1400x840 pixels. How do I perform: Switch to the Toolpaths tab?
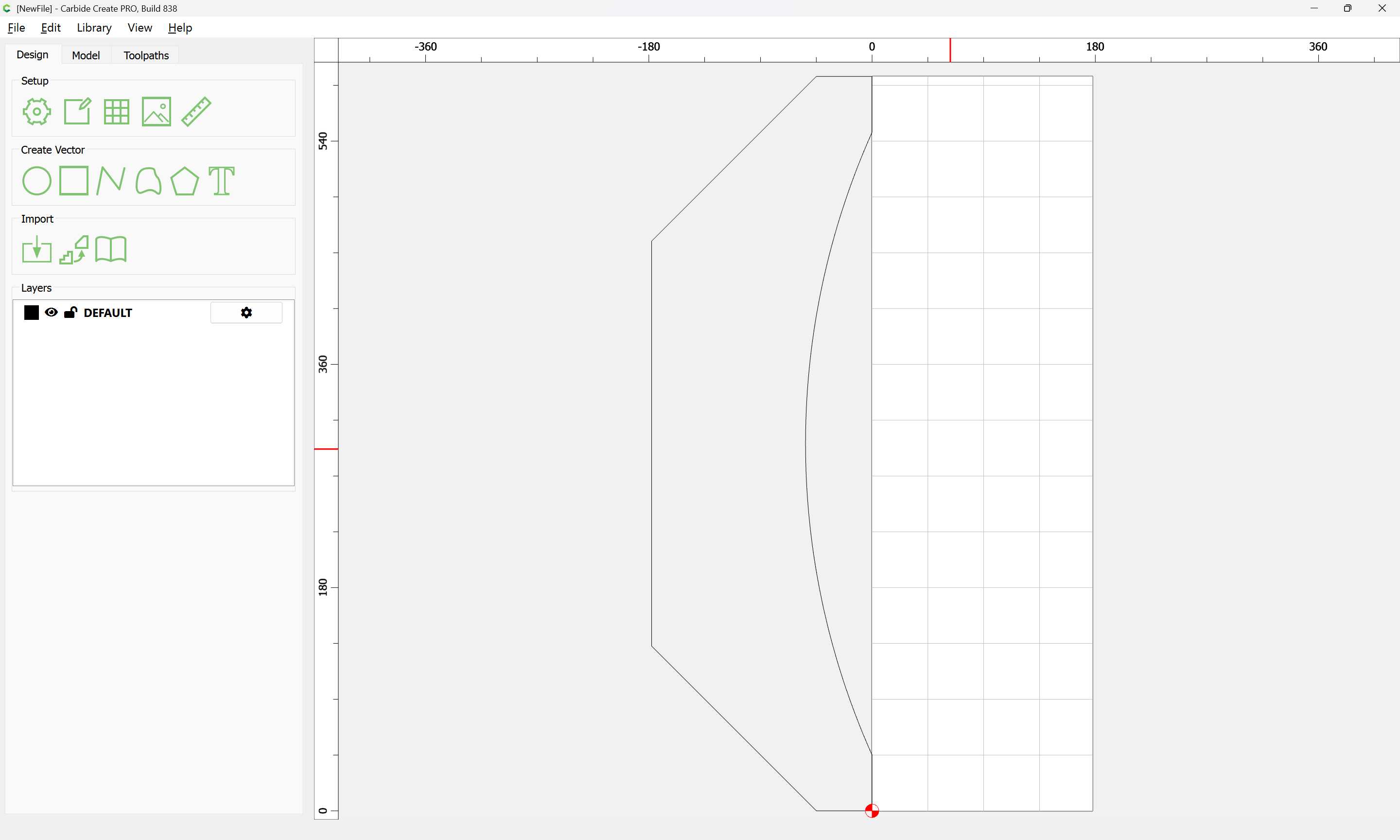pyautogui.click(x=146, y=55)
